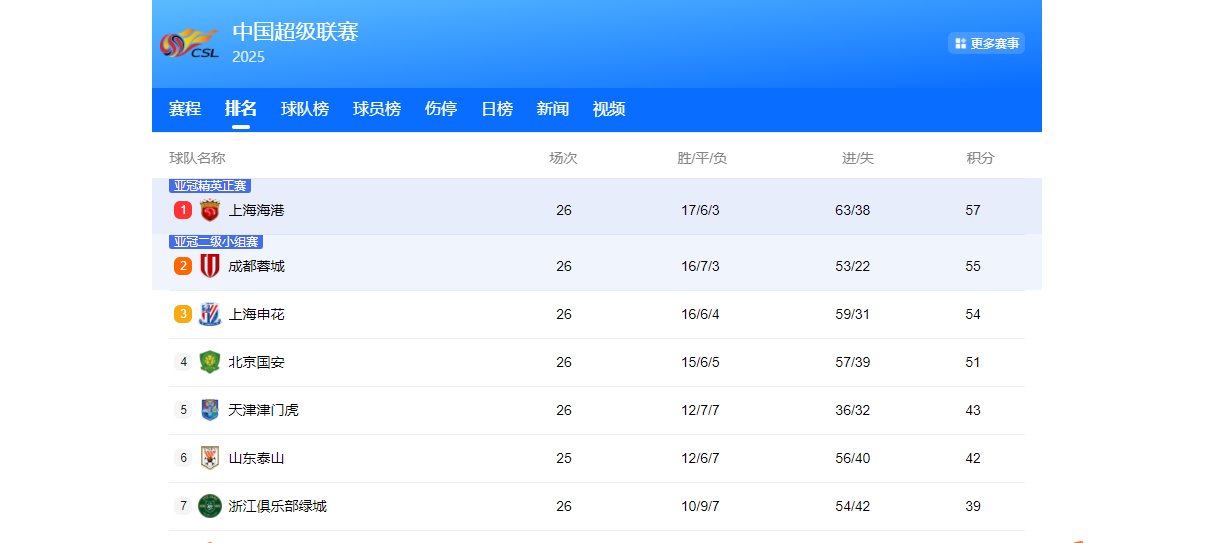Click the 球队名称 column header

pos(197,158)
